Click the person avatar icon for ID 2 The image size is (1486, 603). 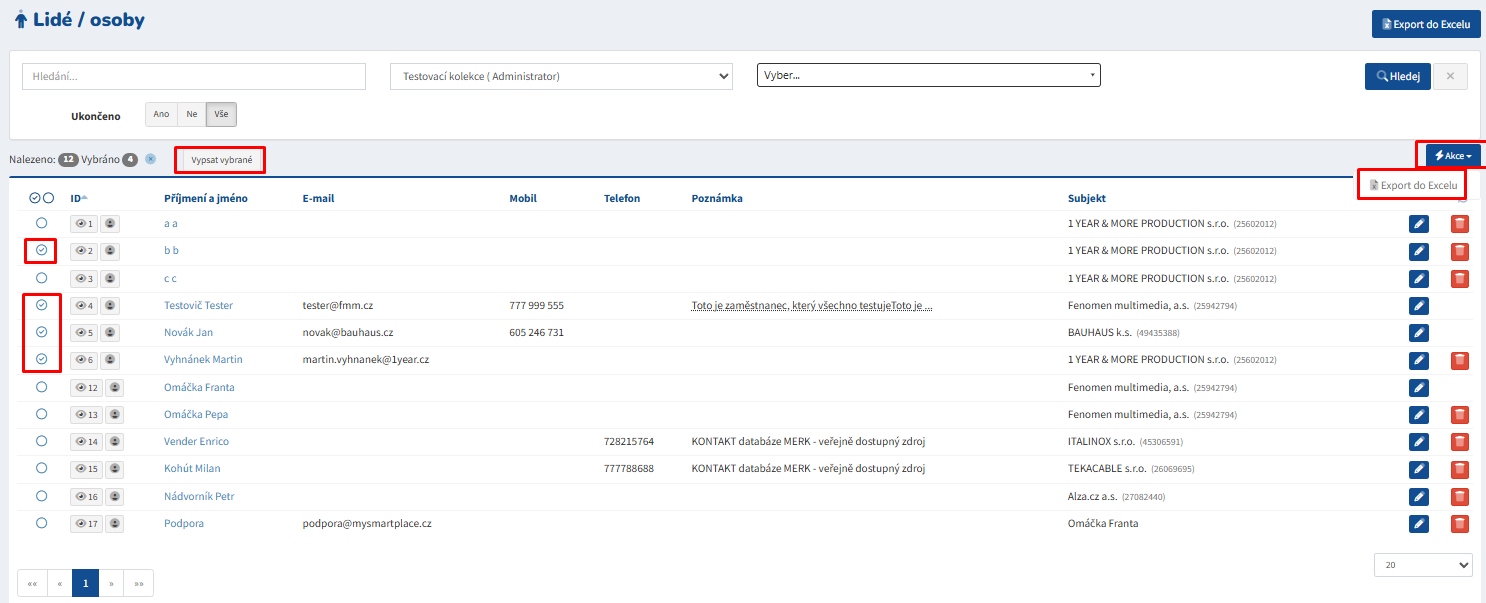(110, 251)
